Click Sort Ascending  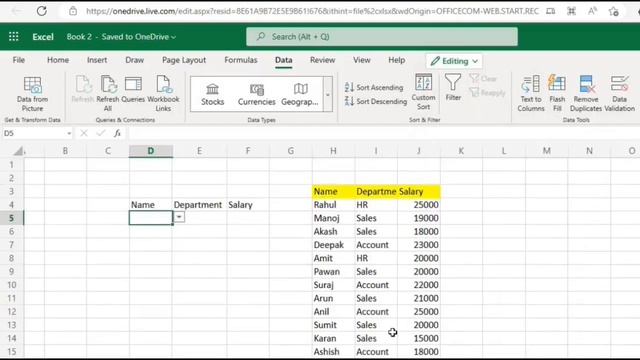coord(374,87)
